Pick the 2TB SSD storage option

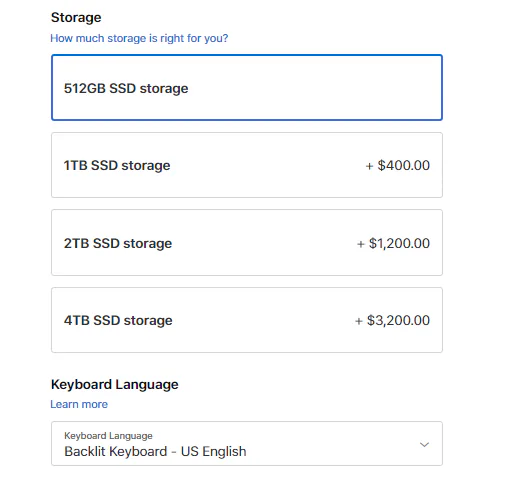pyautogui.click(x=247, y=243)
